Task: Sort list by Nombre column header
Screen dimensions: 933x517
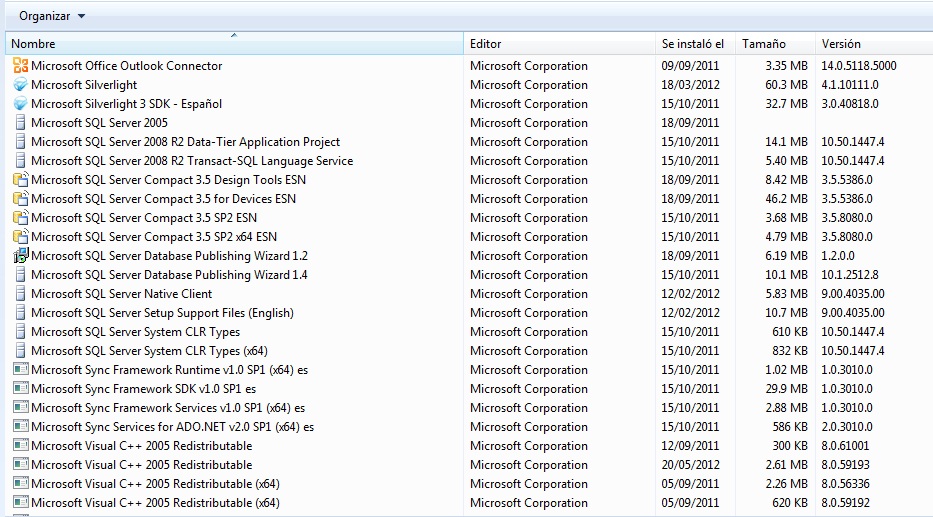Action: (x=234, y=43)
